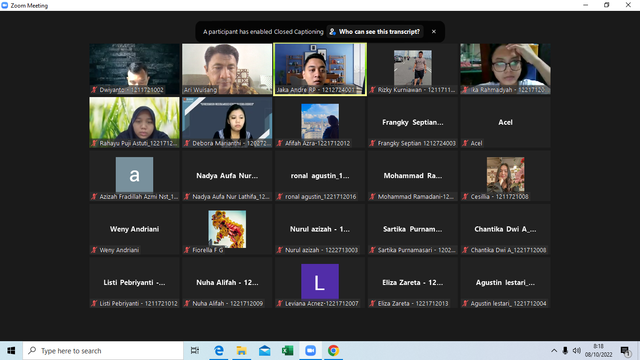Select Weny Andriani's participant tile
Image resolution: width=640 pixels, height=360 pixels.
click(135, 229)
